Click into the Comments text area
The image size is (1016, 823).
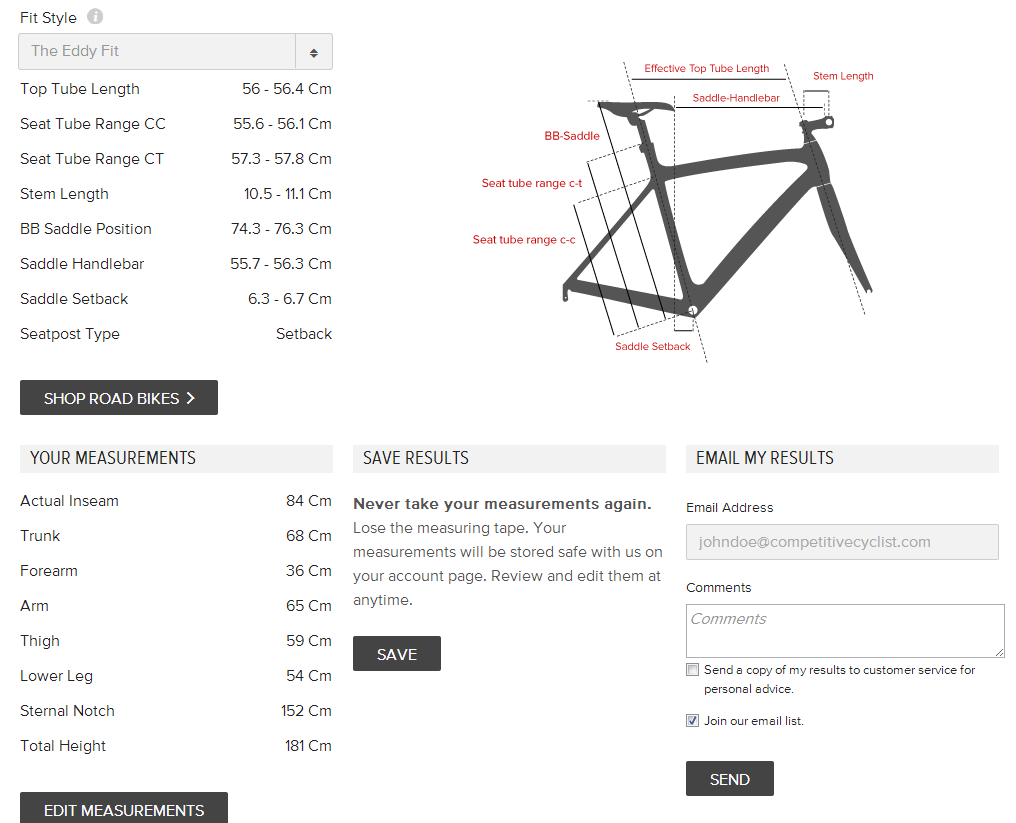pyautogui.click(x=845, y=631)
